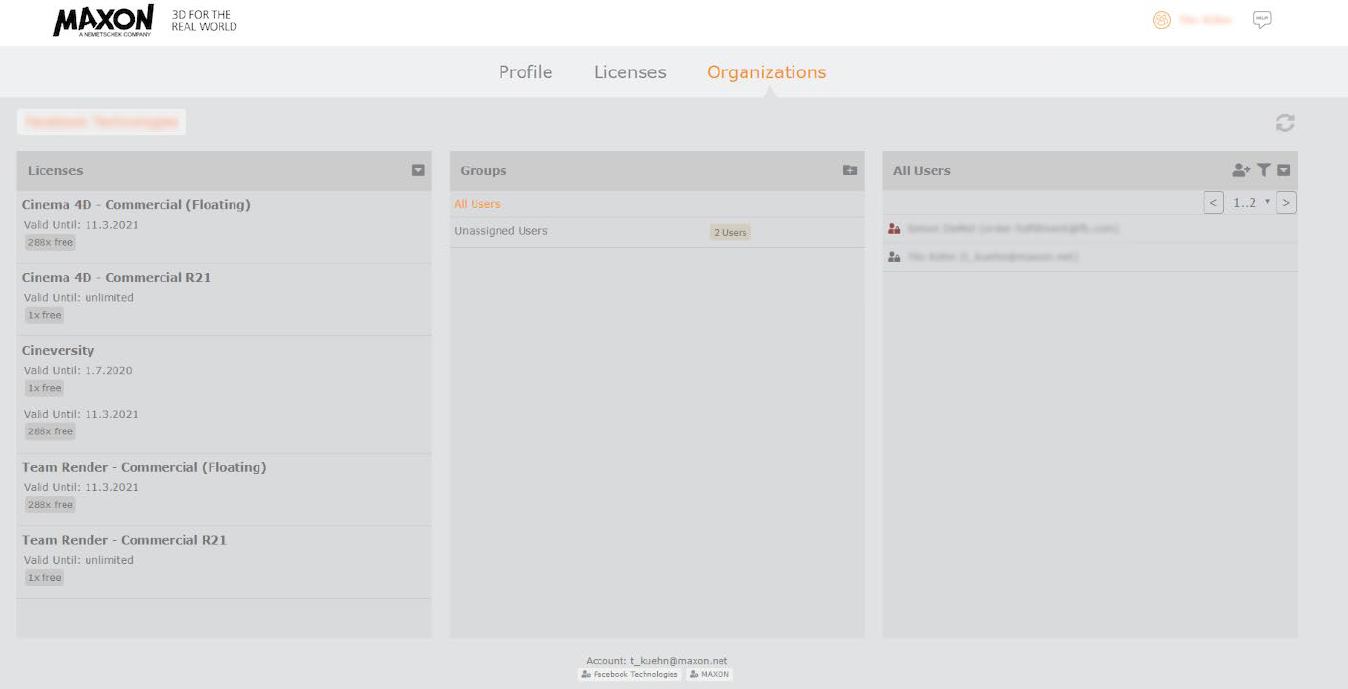Select the Organizations tab

pos(766,72)
